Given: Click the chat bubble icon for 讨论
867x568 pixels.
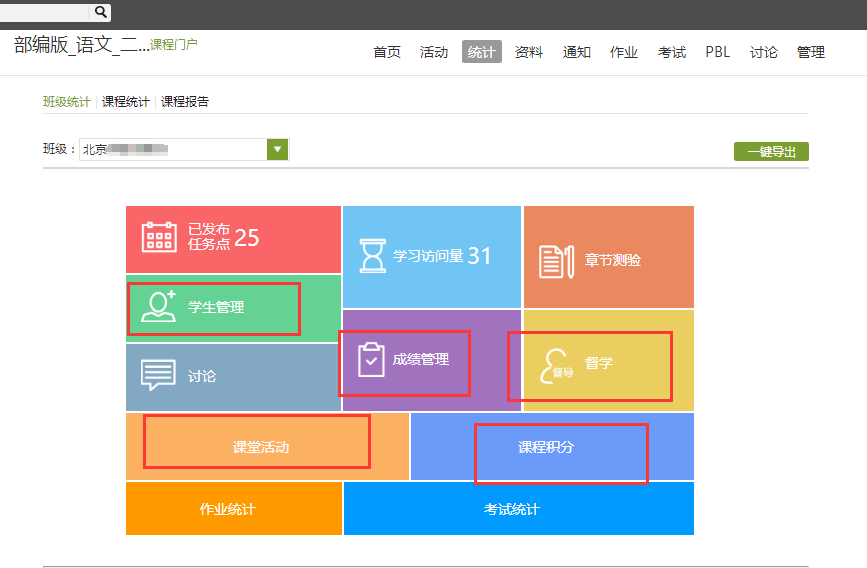Looking at the screenshot, I should click(158, 376).
